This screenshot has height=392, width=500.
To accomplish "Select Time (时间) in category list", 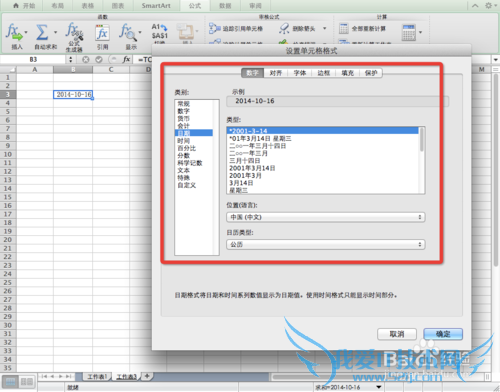I will pyautogui.click(x=194, y=141).
